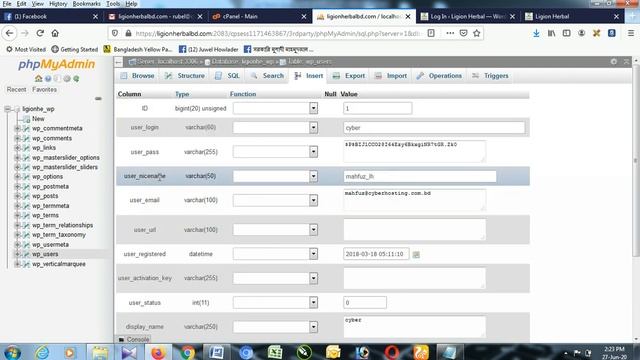Open the function dropdown for user_url

pyautogui.click(x=275, y=229)
